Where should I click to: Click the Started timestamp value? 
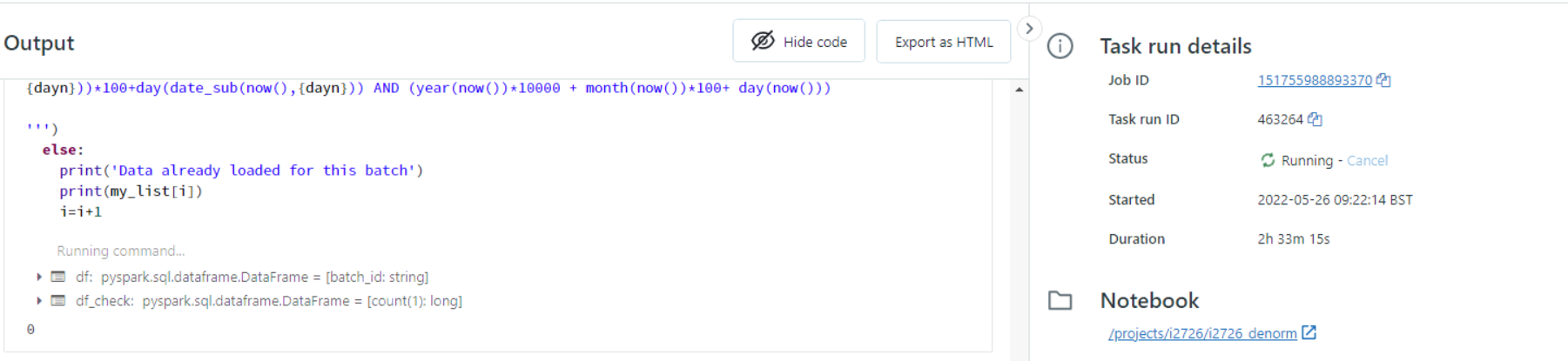pyautogui.click(x=1334, y=200)
